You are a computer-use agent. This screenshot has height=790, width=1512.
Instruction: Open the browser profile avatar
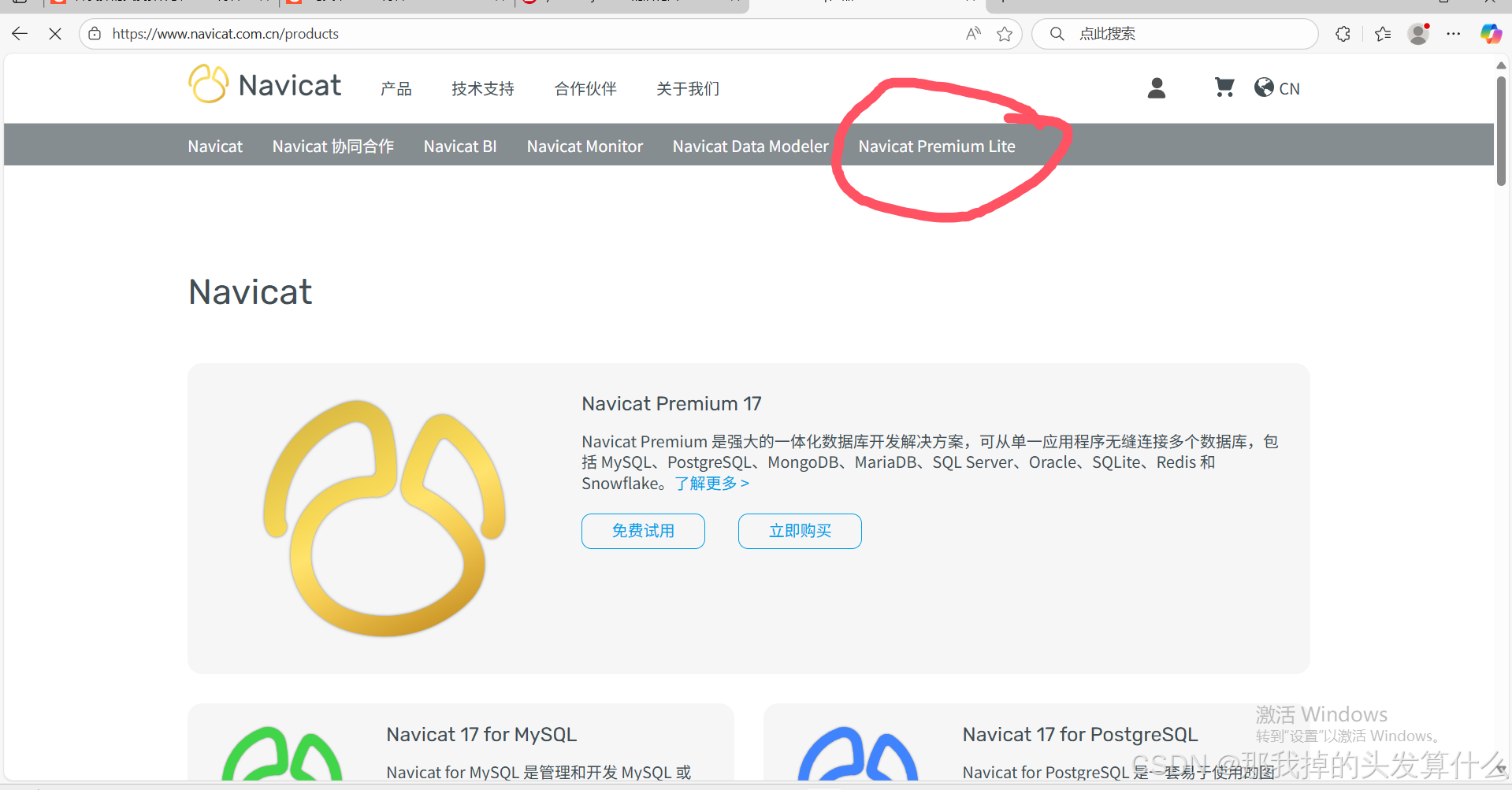coord(1419,34)
